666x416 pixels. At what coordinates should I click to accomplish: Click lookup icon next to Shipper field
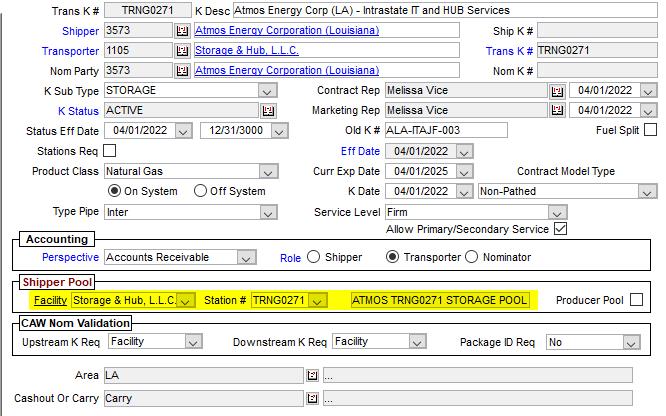click(x=182, y=31)
